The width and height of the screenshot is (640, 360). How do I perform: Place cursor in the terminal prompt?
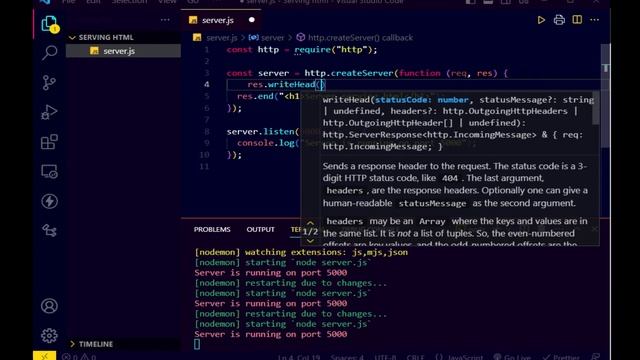pyautogui.click(x=197, y=344)
